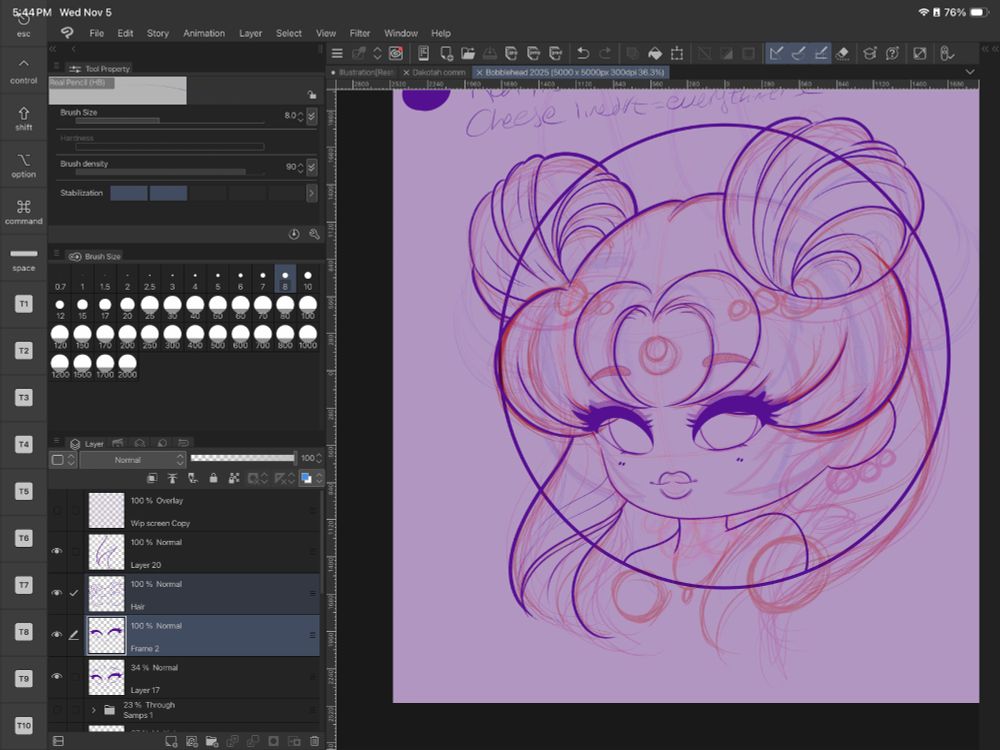Toggle visibility of the Hair layer
The height and width of the screenshot is (750, 1000).
57,594
